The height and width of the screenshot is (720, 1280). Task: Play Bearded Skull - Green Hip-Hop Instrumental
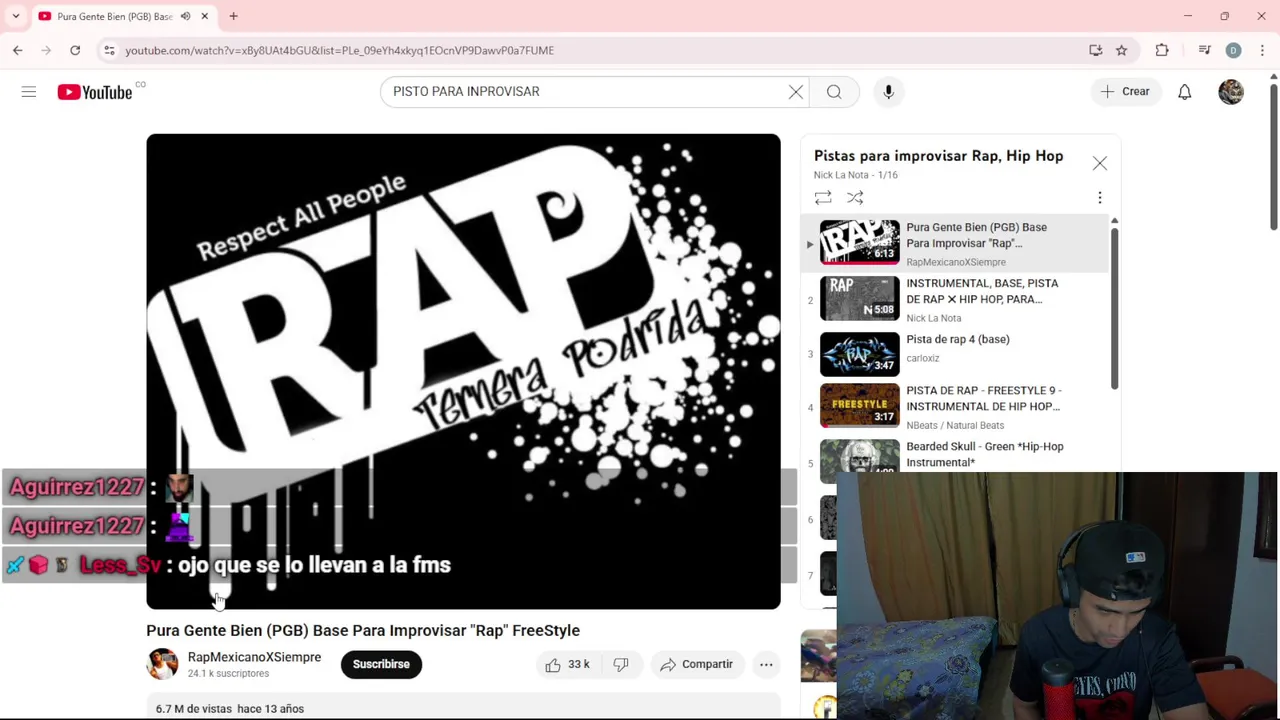(984, 455)
